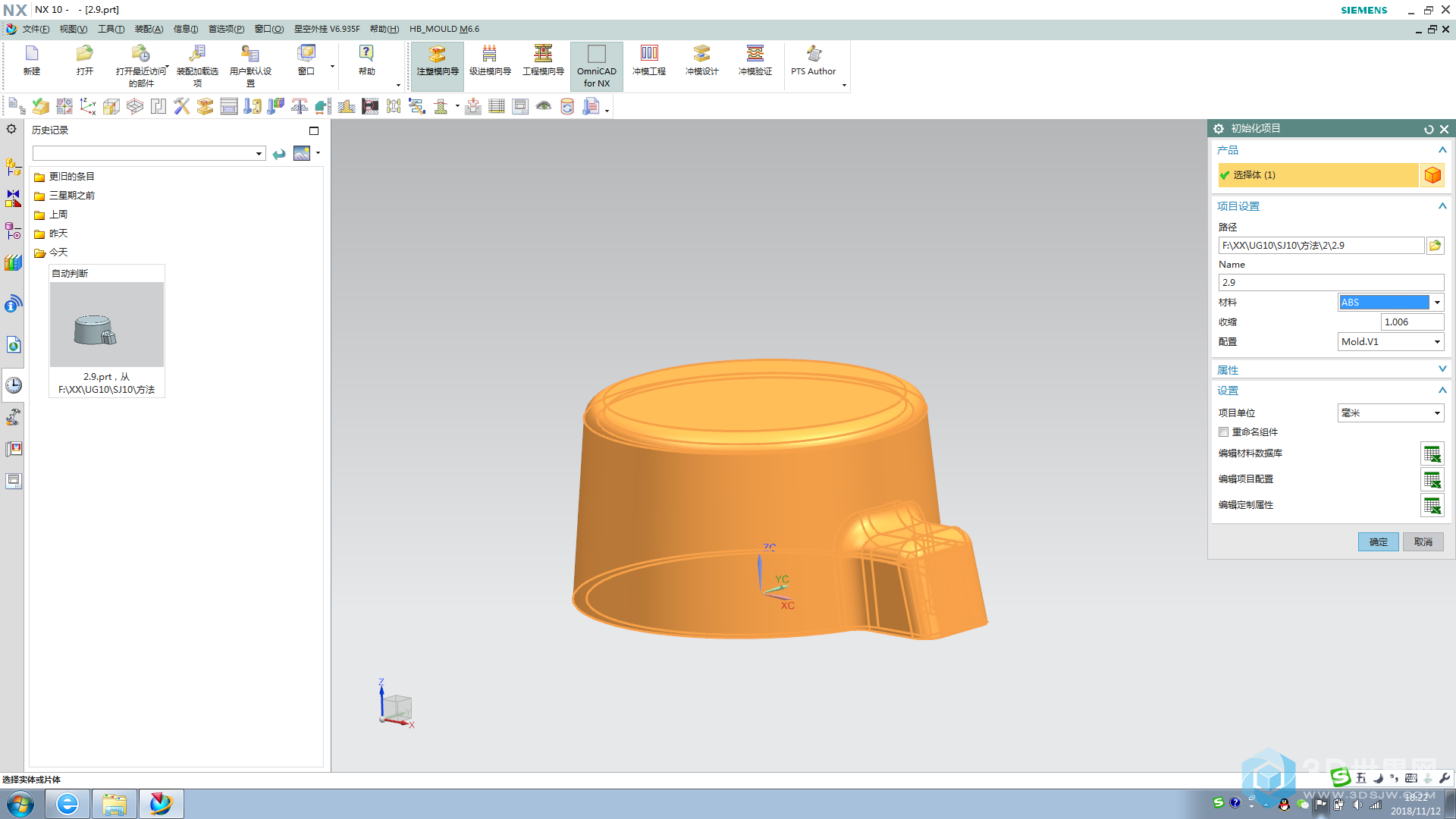Click the mold coordinate system (XYZ) icon
This screenshot has width=1456, height=819.
(88, 106)
